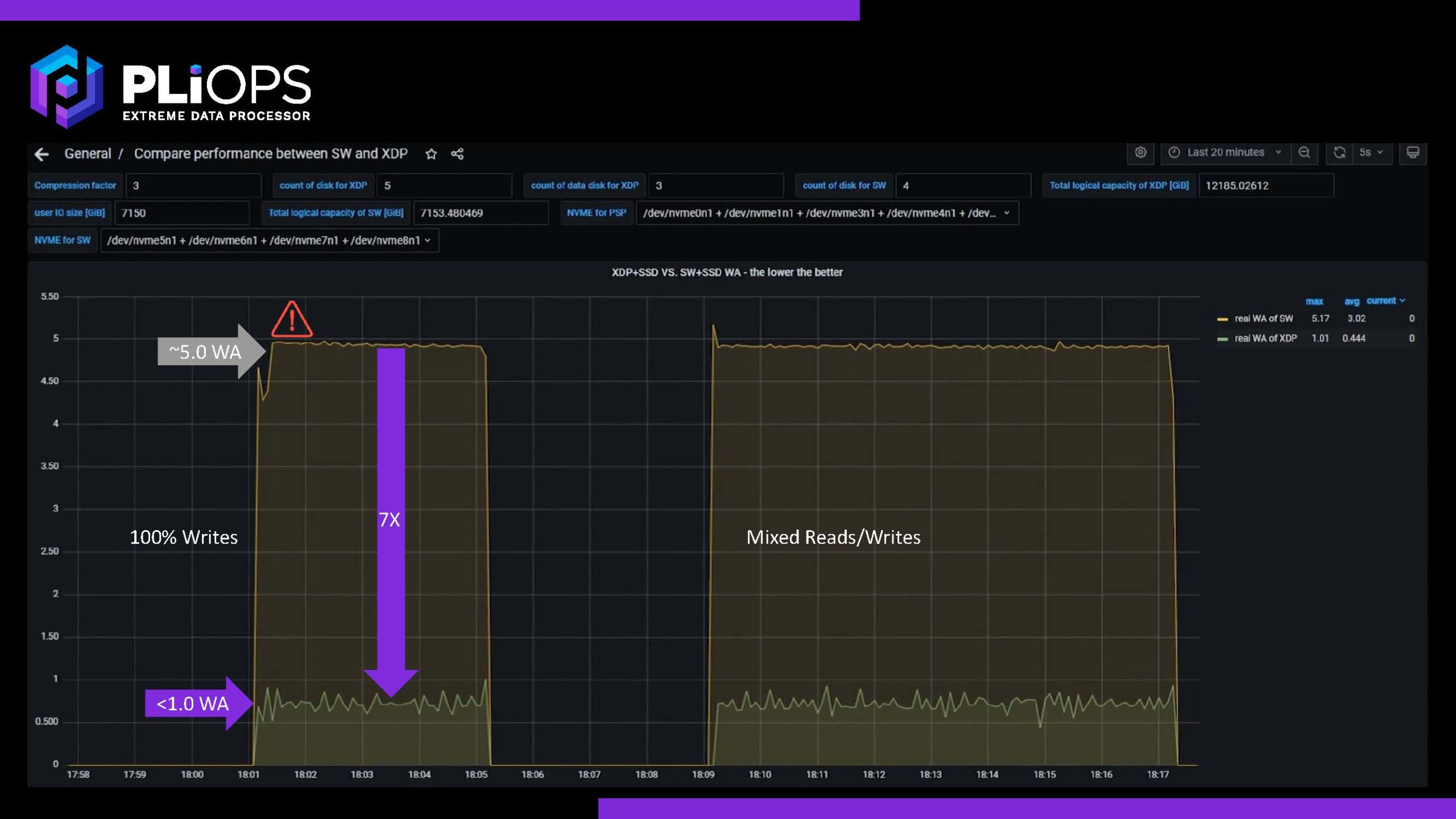Click the yellow SW legend color swatch

click(x=1222, y=319)
